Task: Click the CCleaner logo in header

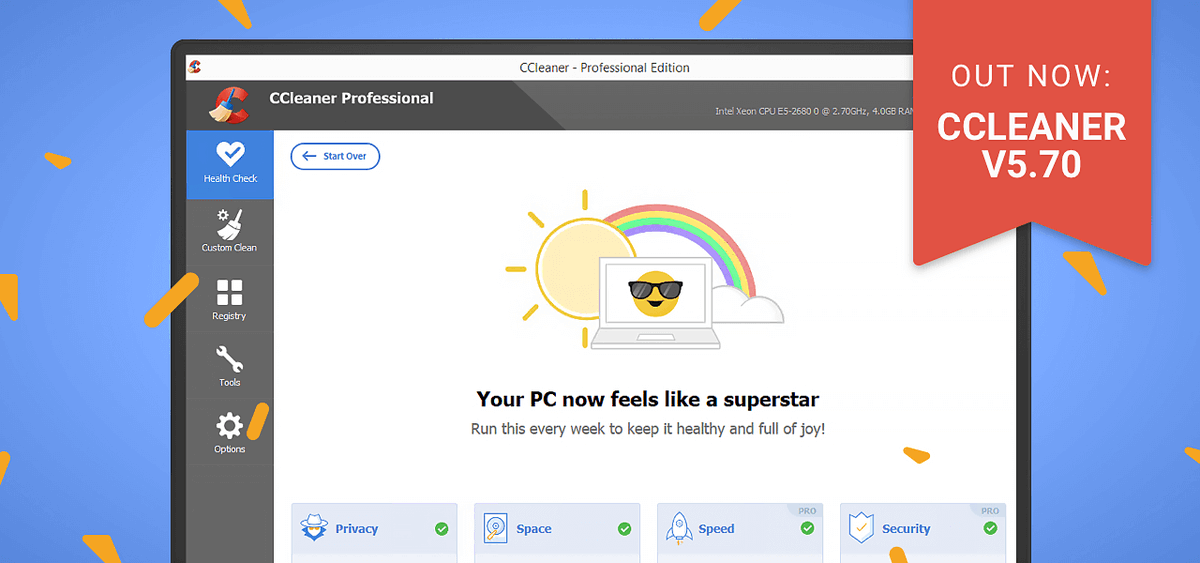Action: point(229,105)
